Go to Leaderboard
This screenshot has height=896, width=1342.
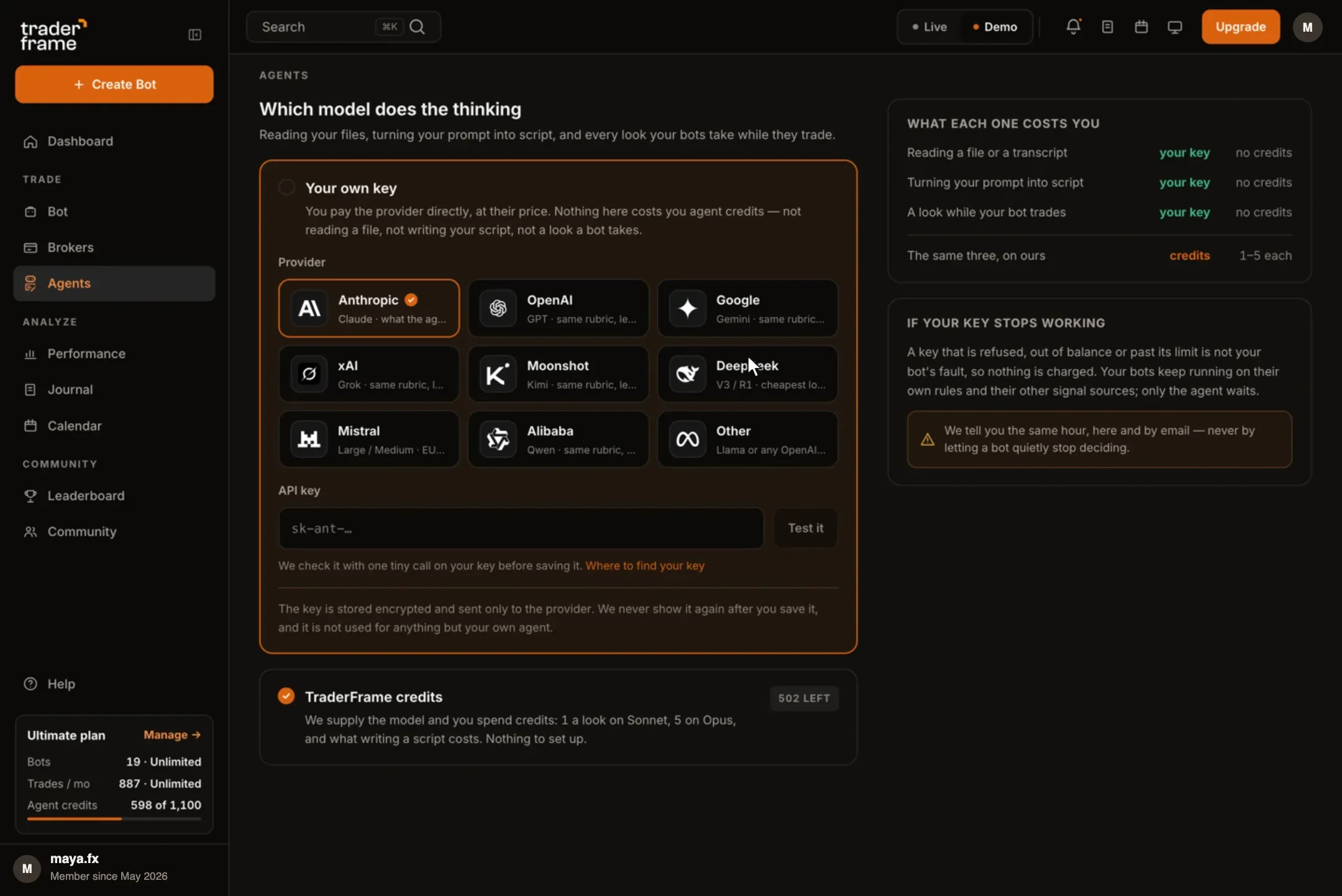[114, 496]
